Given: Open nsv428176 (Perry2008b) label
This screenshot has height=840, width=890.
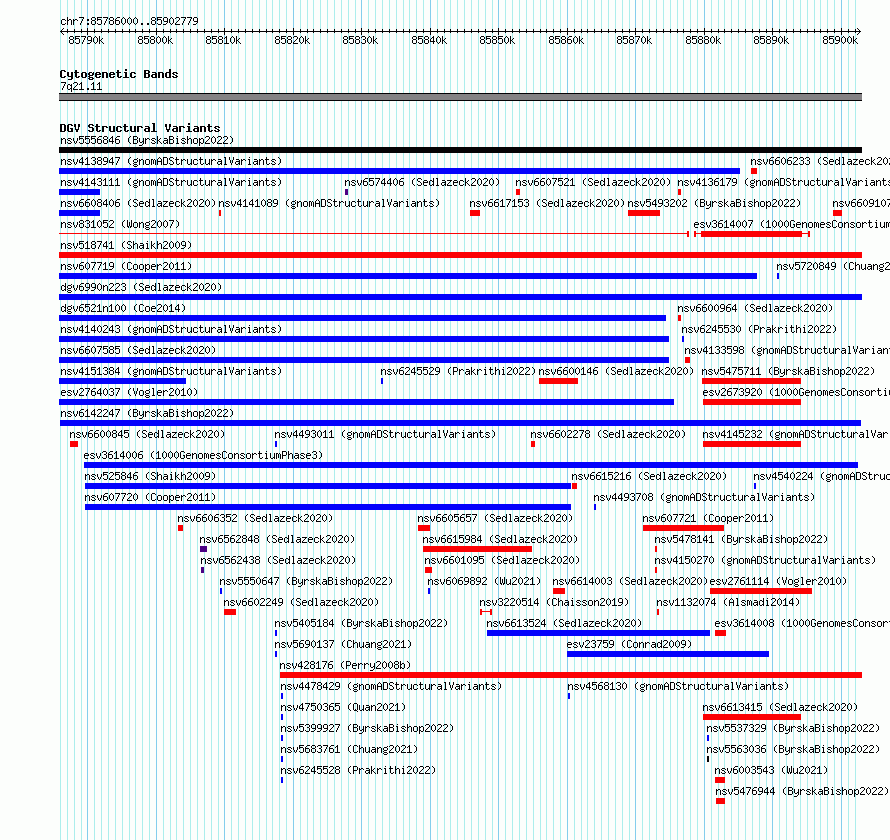Looking at the screenshot, I should pos(345,665).
